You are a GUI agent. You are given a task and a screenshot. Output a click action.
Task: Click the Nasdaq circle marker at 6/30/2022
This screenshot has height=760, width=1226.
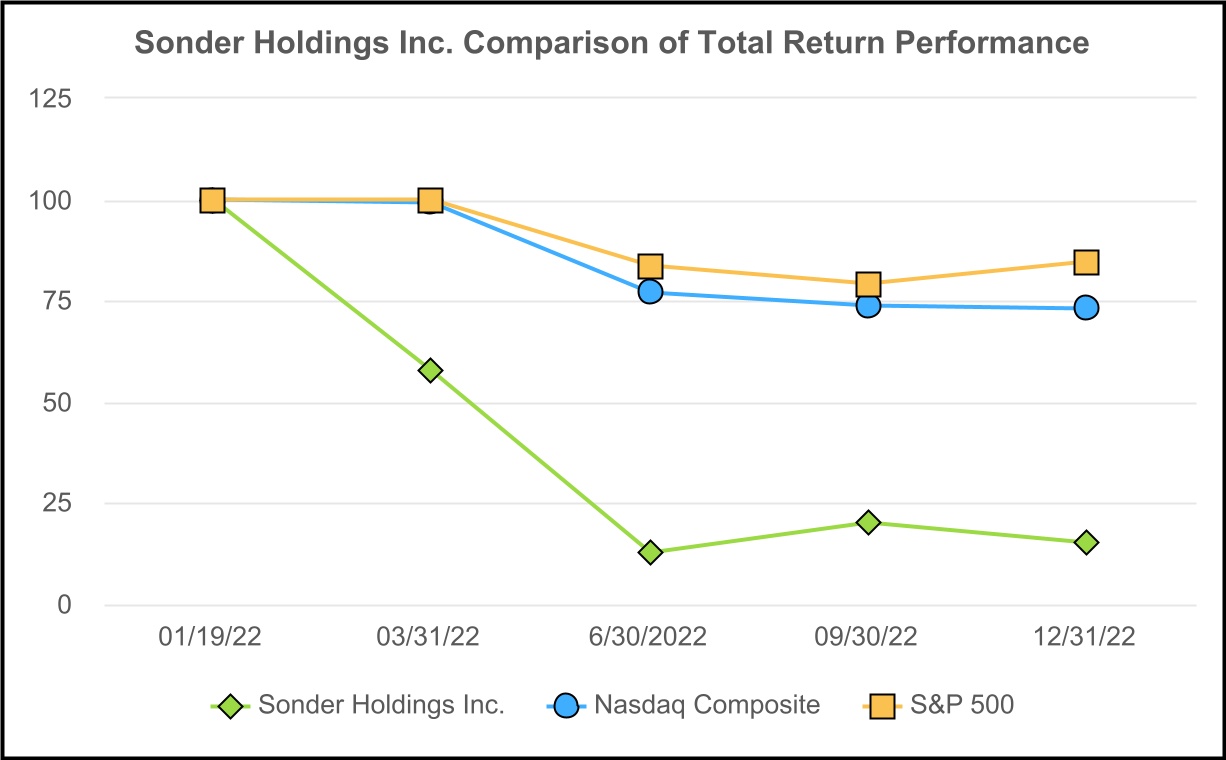point(650,292)
